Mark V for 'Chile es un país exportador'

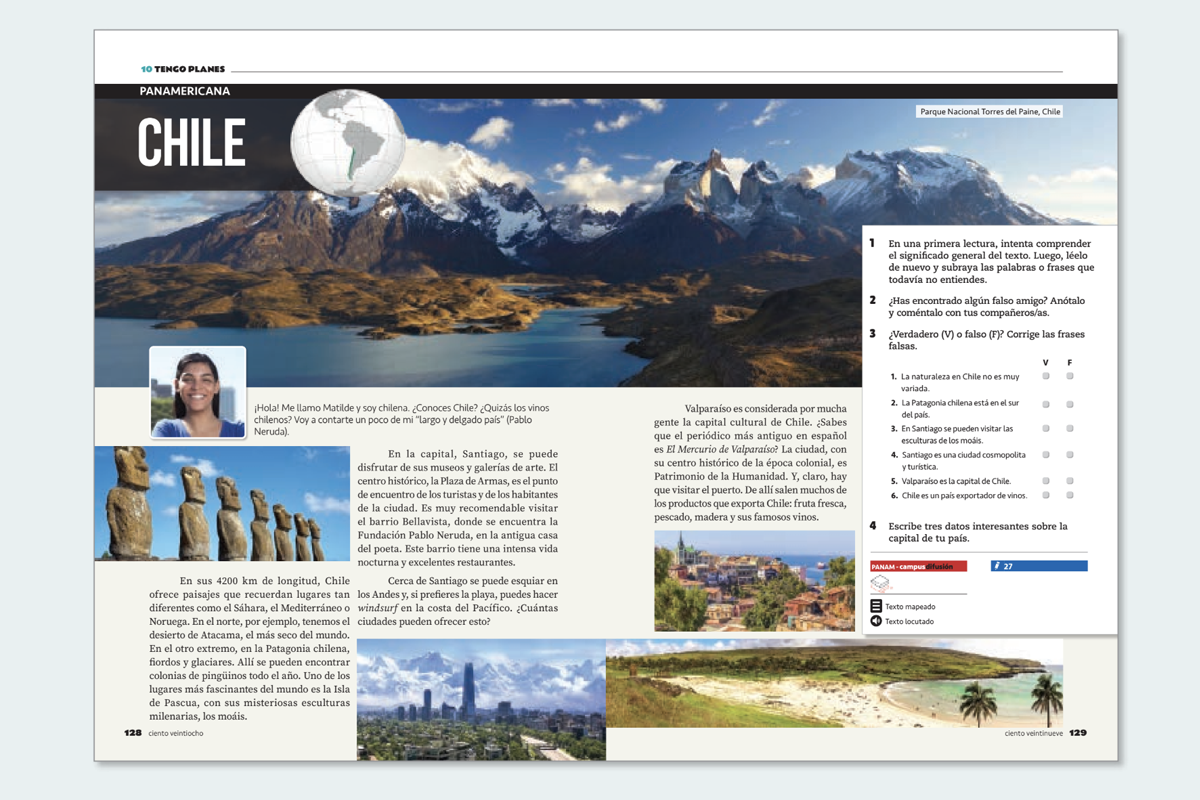[x=1046, y=495]
